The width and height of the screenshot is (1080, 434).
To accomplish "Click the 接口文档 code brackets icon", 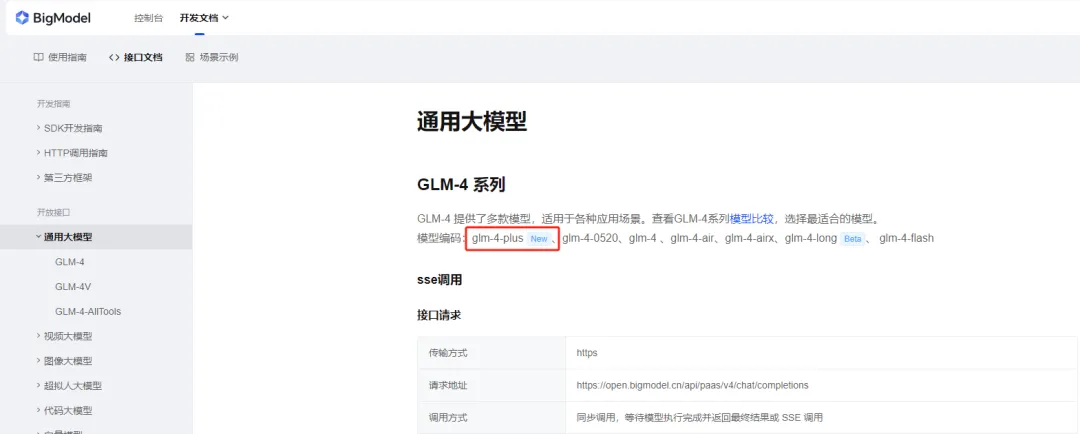I will click(114, 58).
